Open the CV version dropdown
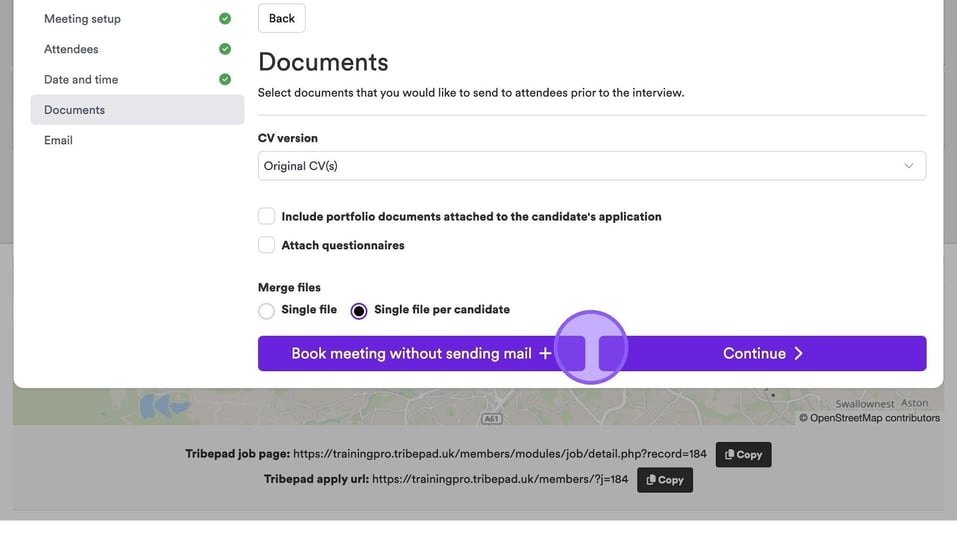The image size is (957, 534). tap(591, 166)
